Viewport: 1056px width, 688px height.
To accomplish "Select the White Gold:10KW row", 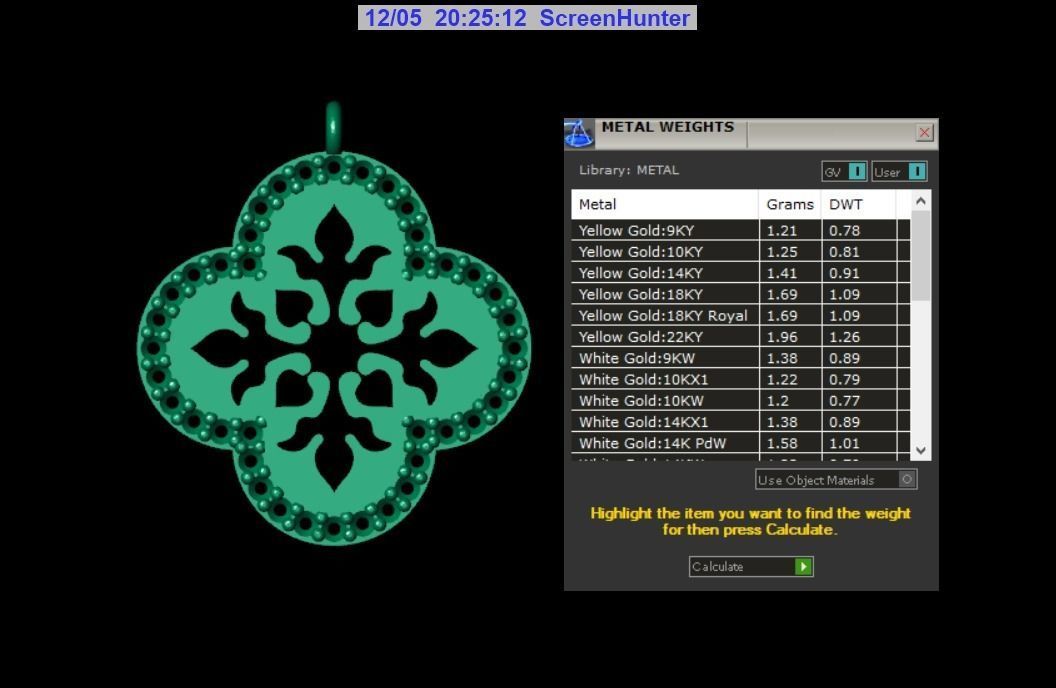I will (x=741, y=401).
